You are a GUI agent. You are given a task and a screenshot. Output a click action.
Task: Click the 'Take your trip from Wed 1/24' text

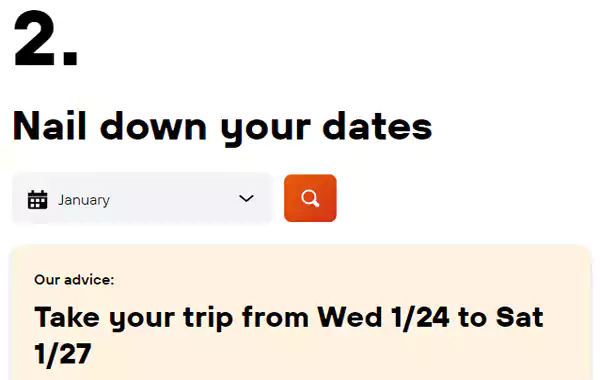[242, 318]
